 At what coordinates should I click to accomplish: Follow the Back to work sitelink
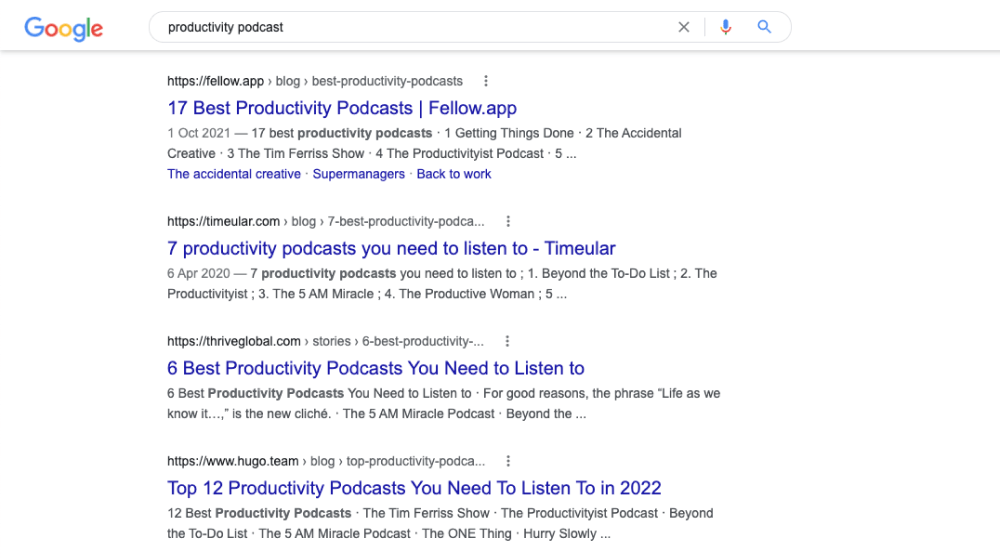tap(453, 174)
